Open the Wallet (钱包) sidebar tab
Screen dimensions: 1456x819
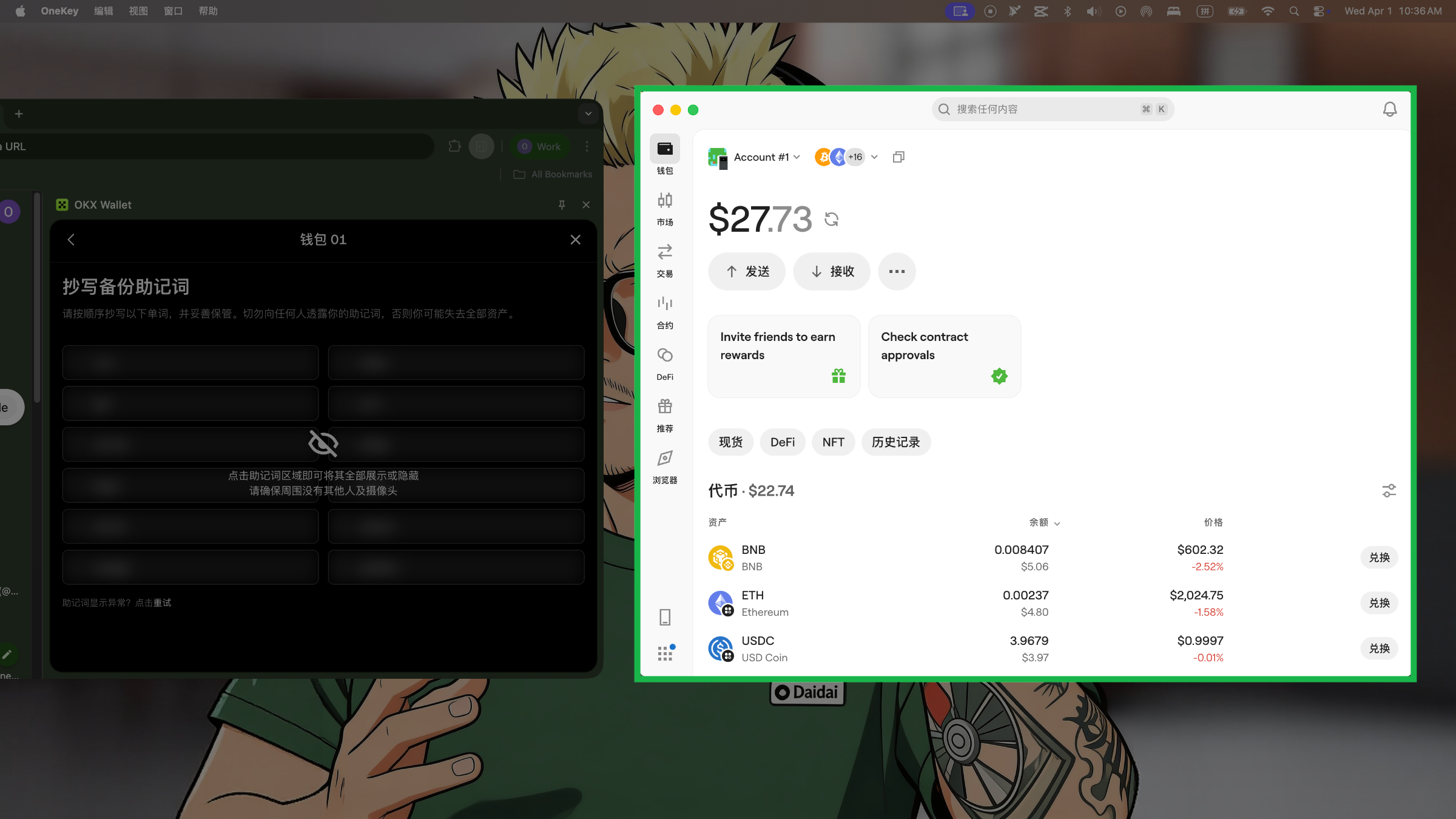tap(665, 155)
